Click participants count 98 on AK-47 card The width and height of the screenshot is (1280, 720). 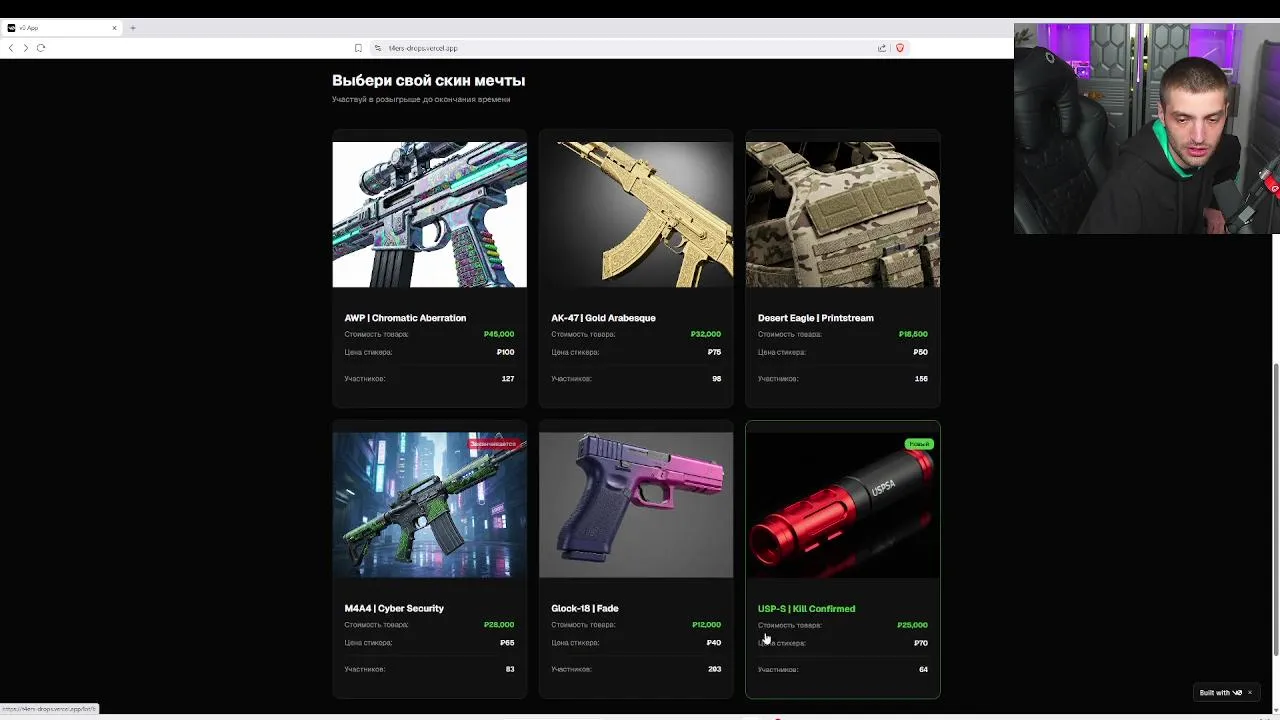(716, 379)
